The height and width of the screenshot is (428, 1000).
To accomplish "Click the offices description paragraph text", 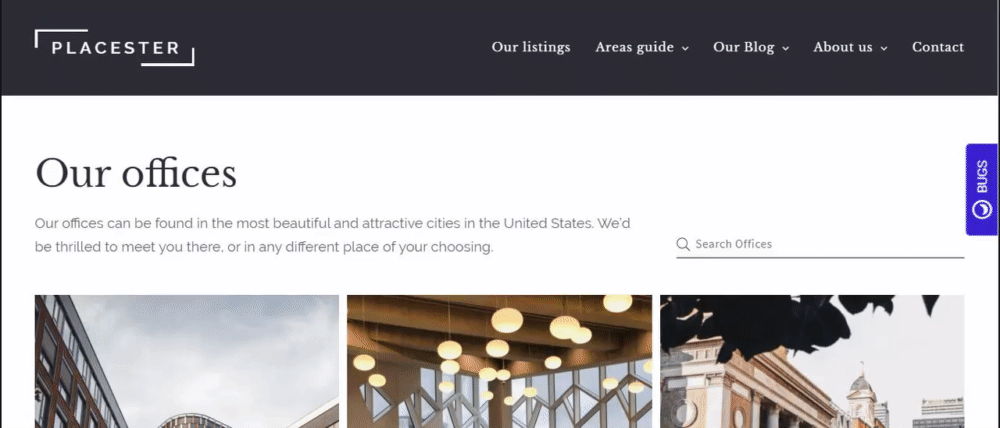I will click(332, 235).
